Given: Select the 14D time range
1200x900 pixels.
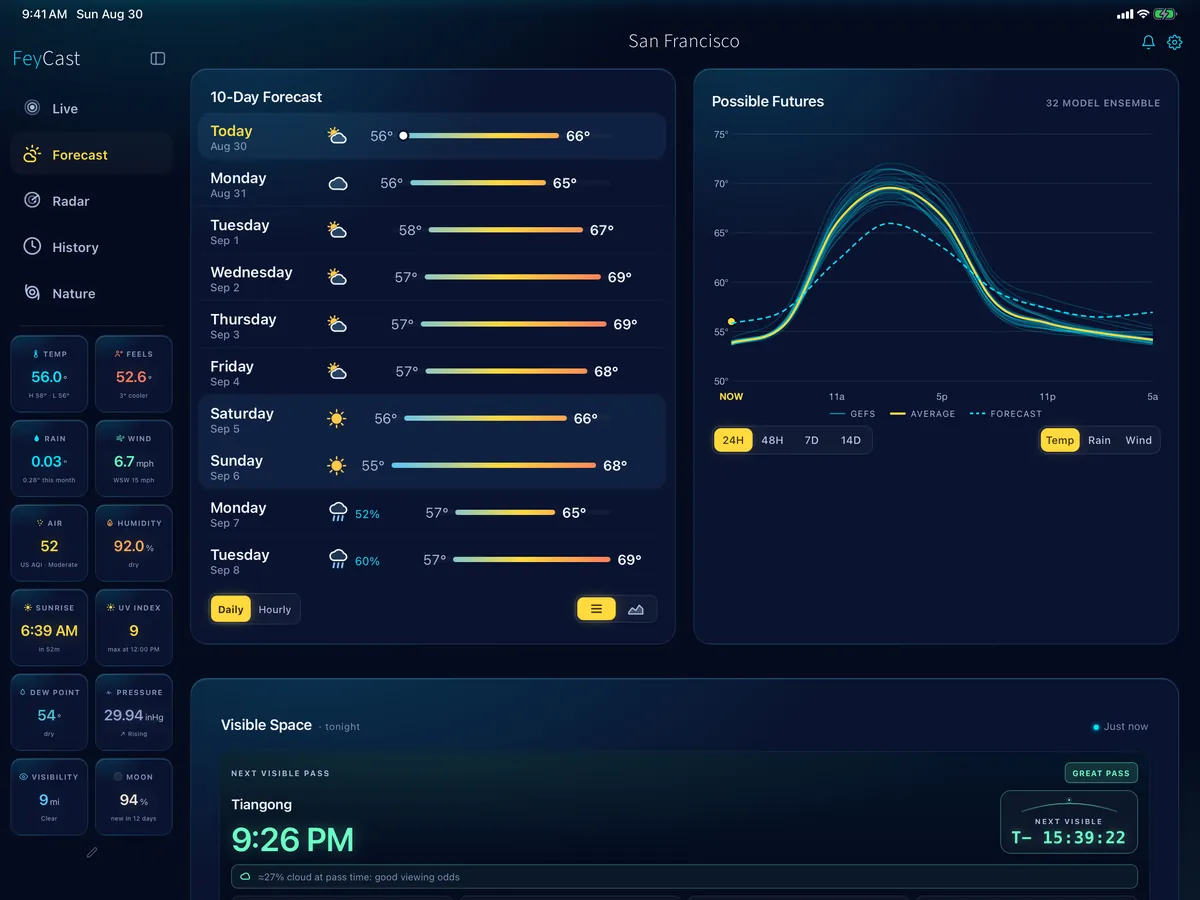Looking at the screenshot, I should click(x=851, y=440).
